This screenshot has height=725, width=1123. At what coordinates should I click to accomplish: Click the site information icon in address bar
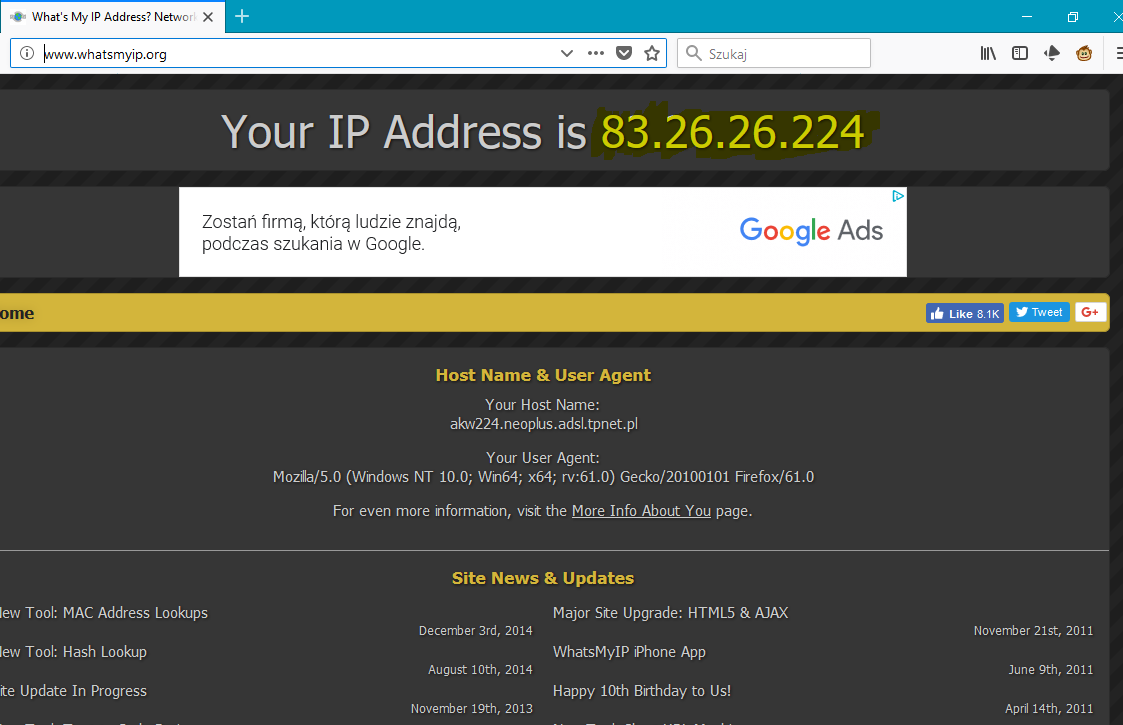point(27,54)
